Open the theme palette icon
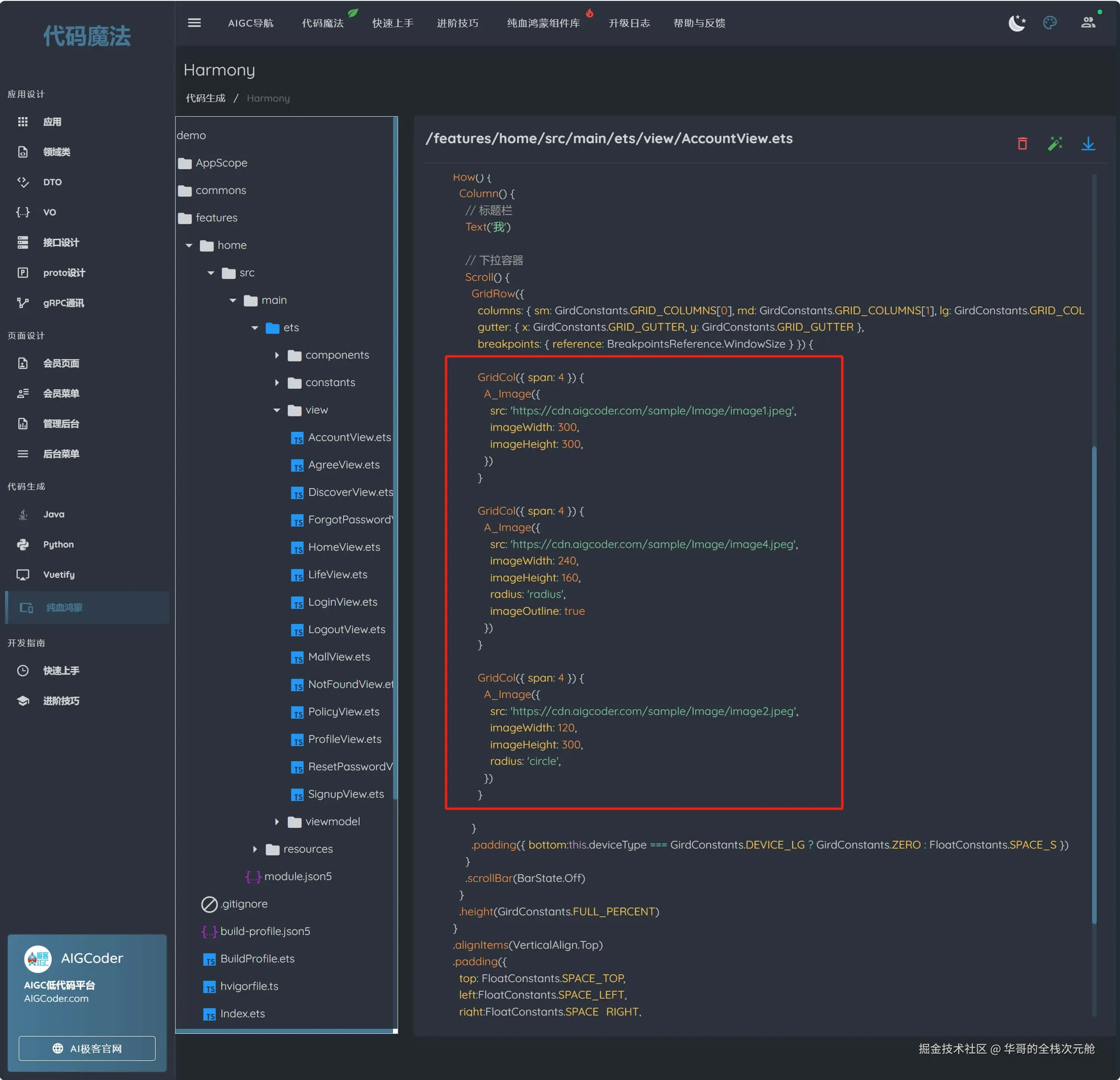The width and height of the screenshot is (1120, 1080). (x=1050, y=23)
